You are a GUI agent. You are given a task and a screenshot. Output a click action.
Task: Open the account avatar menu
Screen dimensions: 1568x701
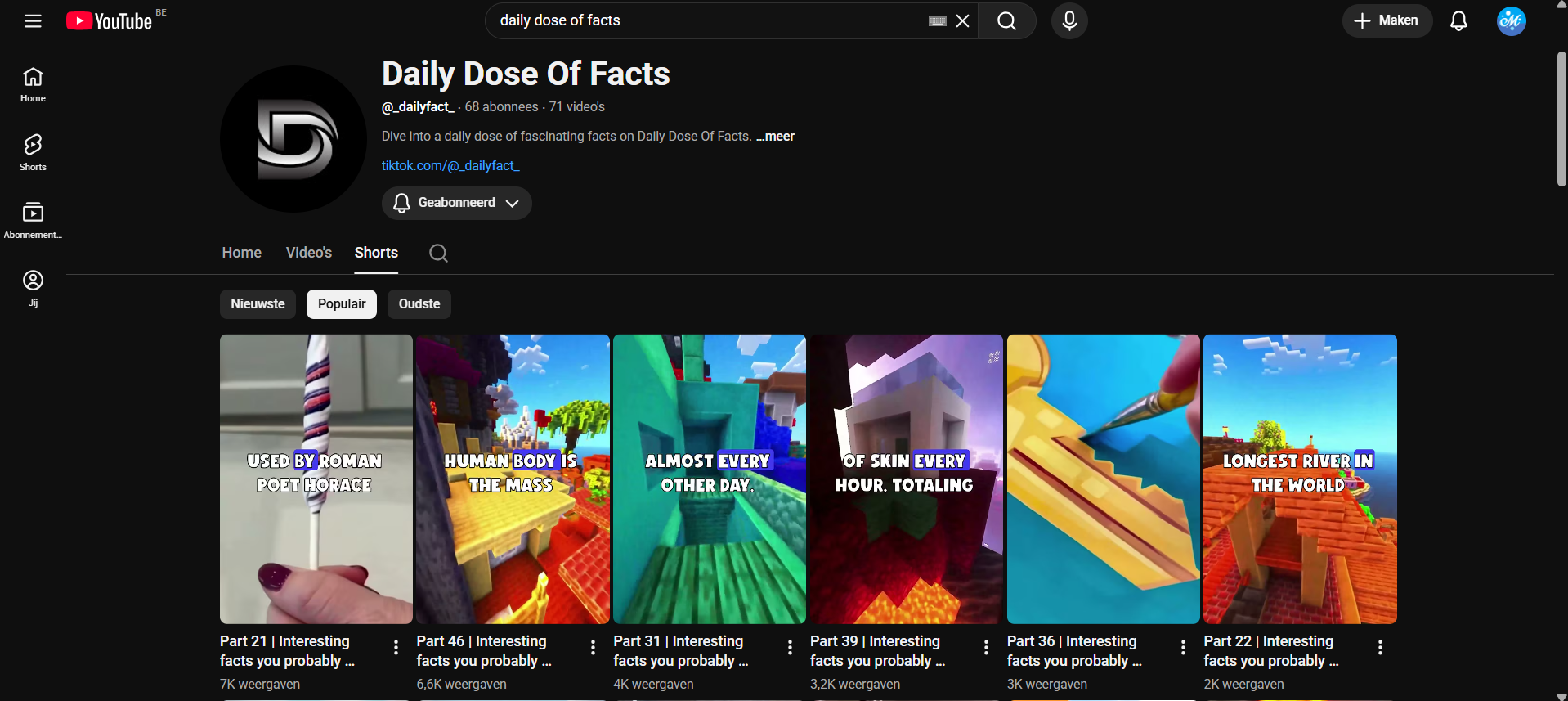1512,21
